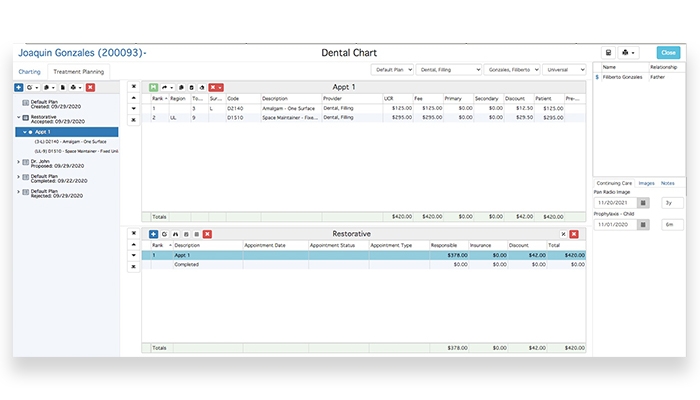Click the red close icon on Restorative panel
Viewport: 700px width, 400px height.
click(x=574, y=234)
